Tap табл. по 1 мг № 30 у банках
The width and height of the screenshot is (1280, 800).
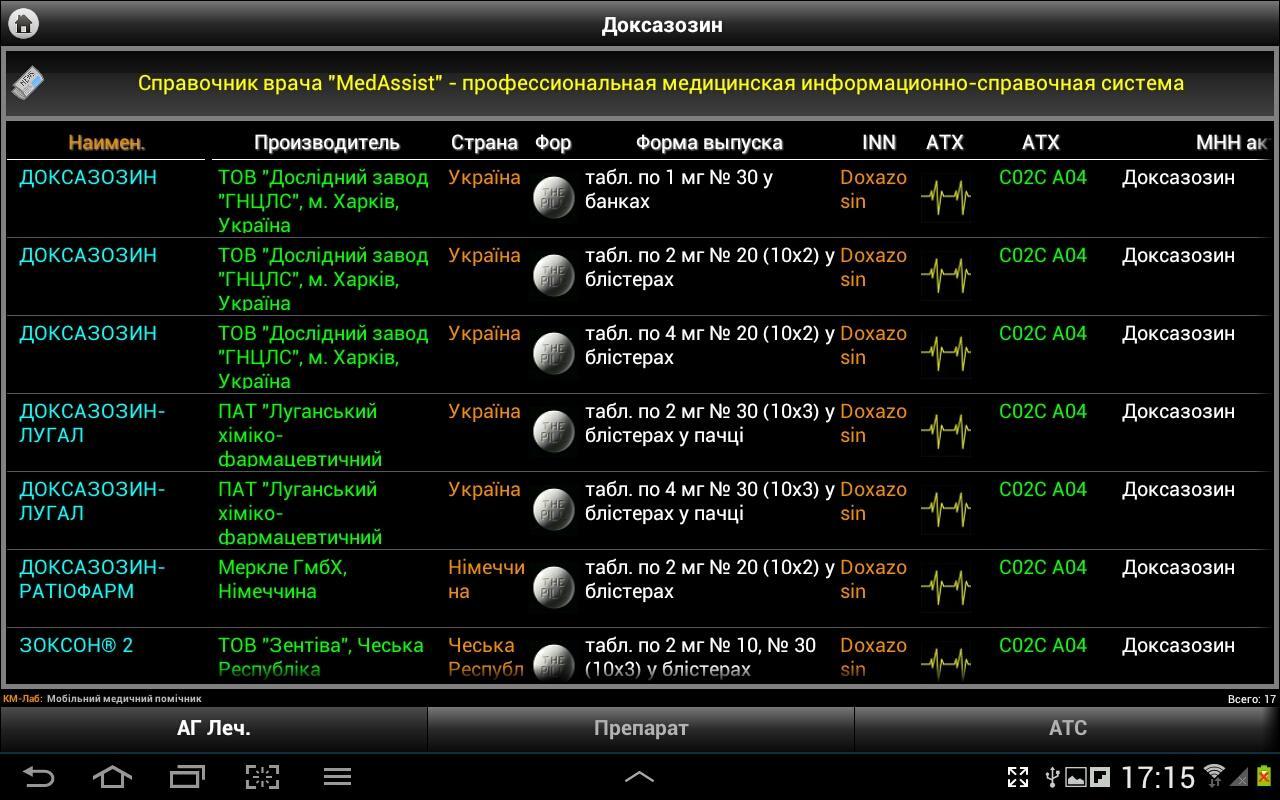tap(680, 189)
